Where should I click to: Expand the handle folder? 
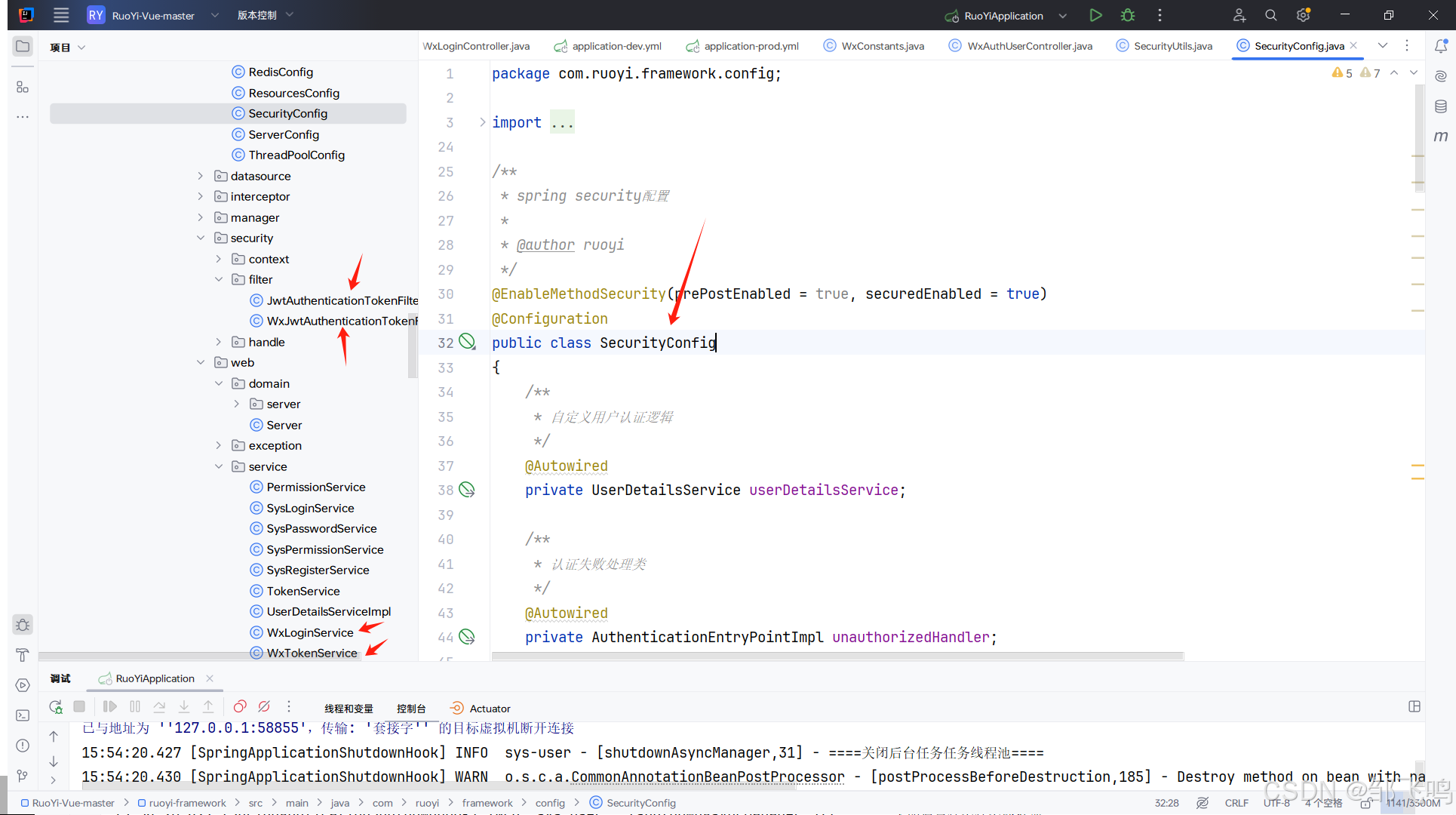click(x=219, y=342)
